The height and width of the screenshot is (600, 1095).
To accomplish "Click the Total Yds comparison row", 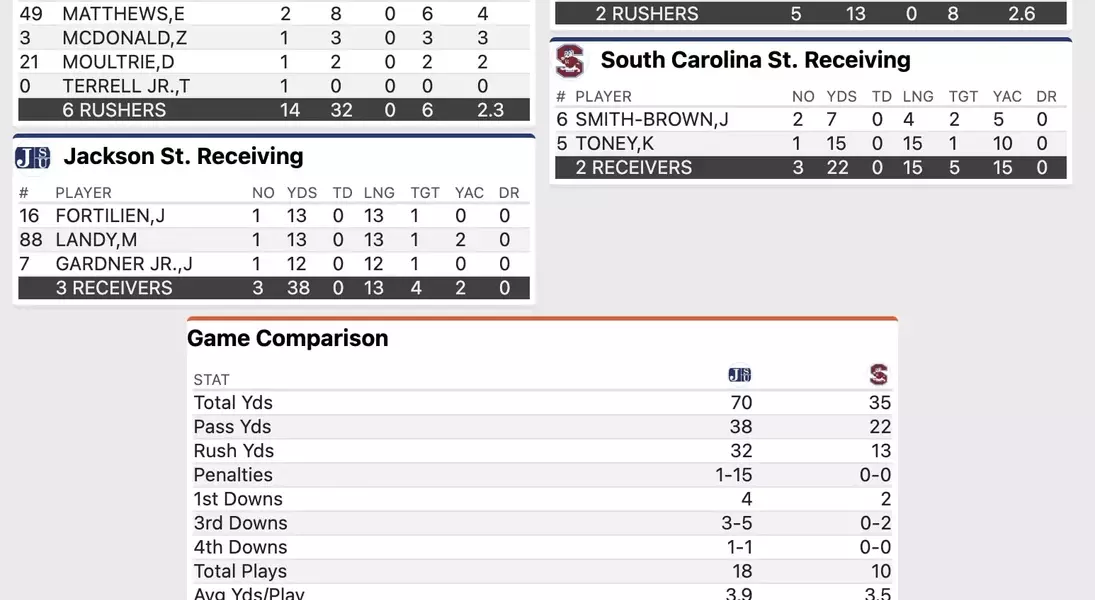I will (x=543, y=403).
